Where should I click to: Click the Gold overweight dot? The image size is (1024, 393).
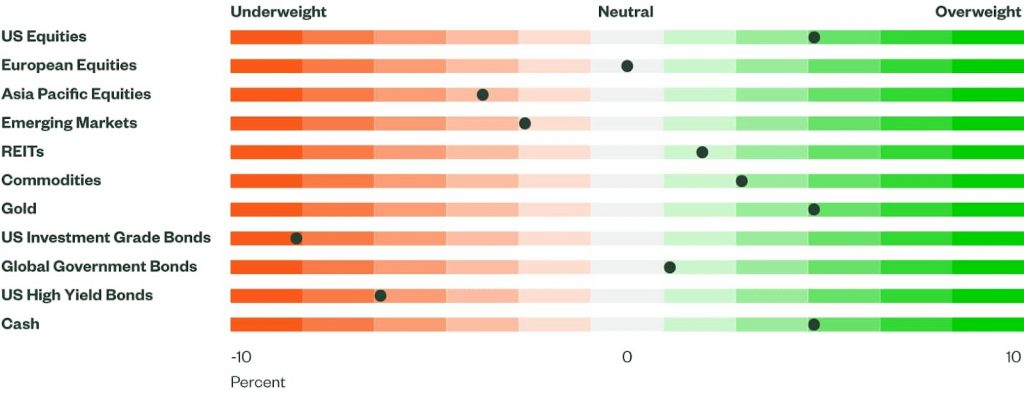click(814, 210)
